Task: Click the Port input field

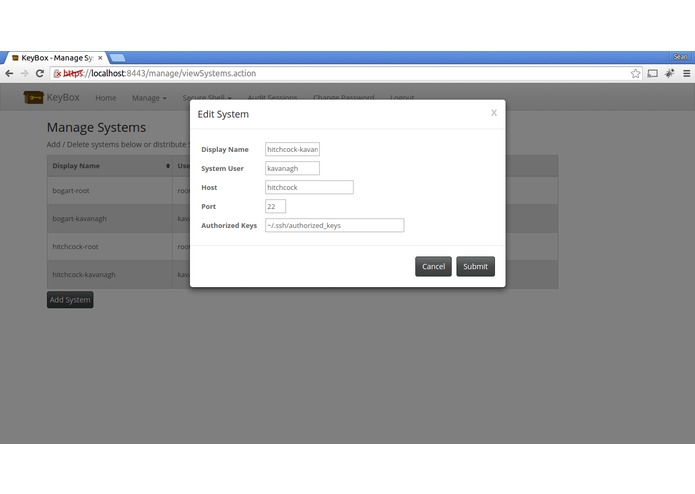Action: coord(275,206)
